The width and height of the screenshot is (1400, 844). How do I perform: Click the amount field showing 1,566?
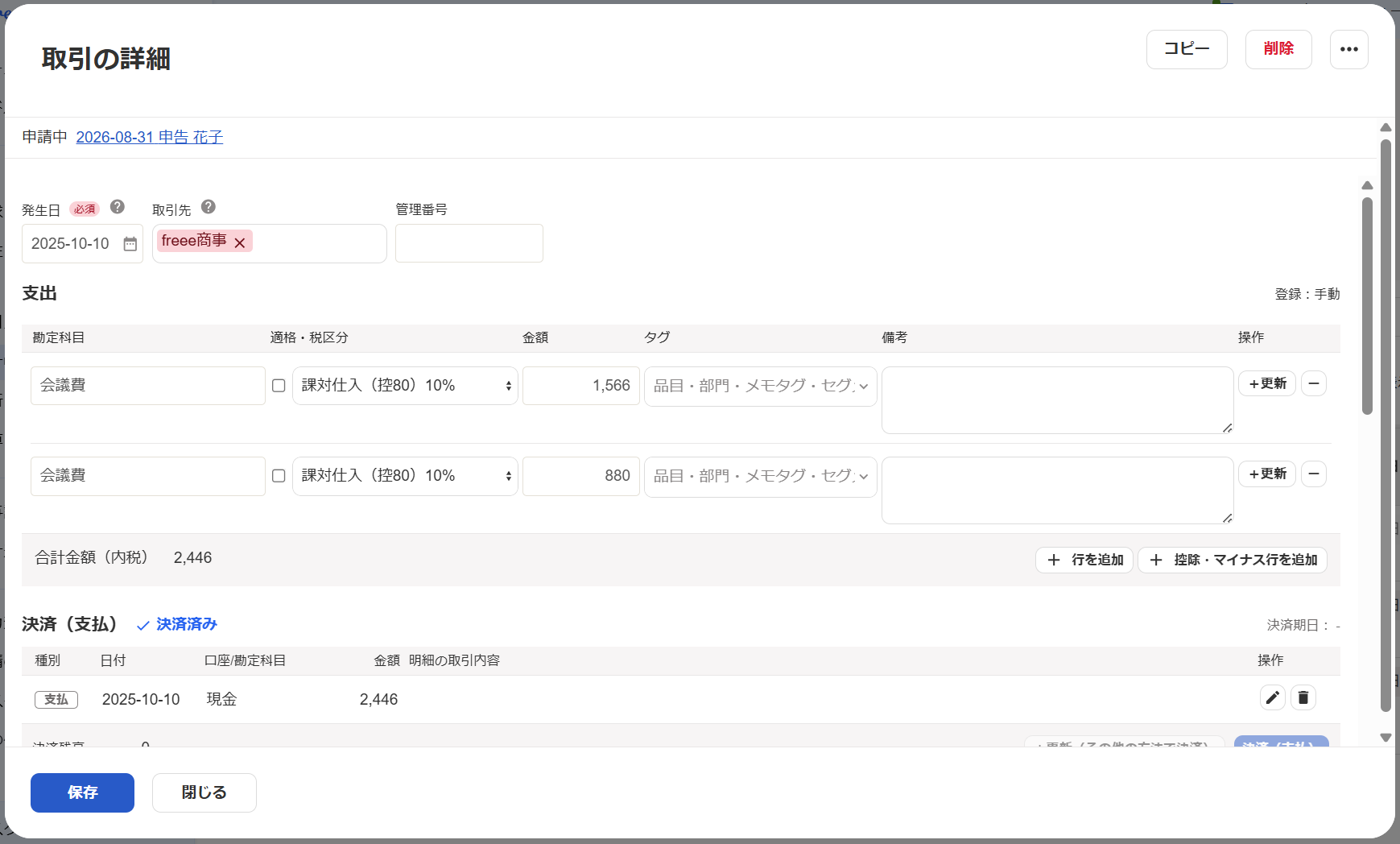[581, 386]
